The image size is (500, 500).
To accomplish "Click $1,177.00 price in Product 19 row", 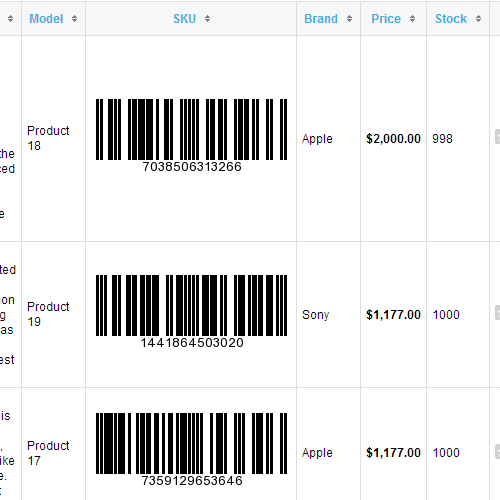I will [x=393, y=315].
